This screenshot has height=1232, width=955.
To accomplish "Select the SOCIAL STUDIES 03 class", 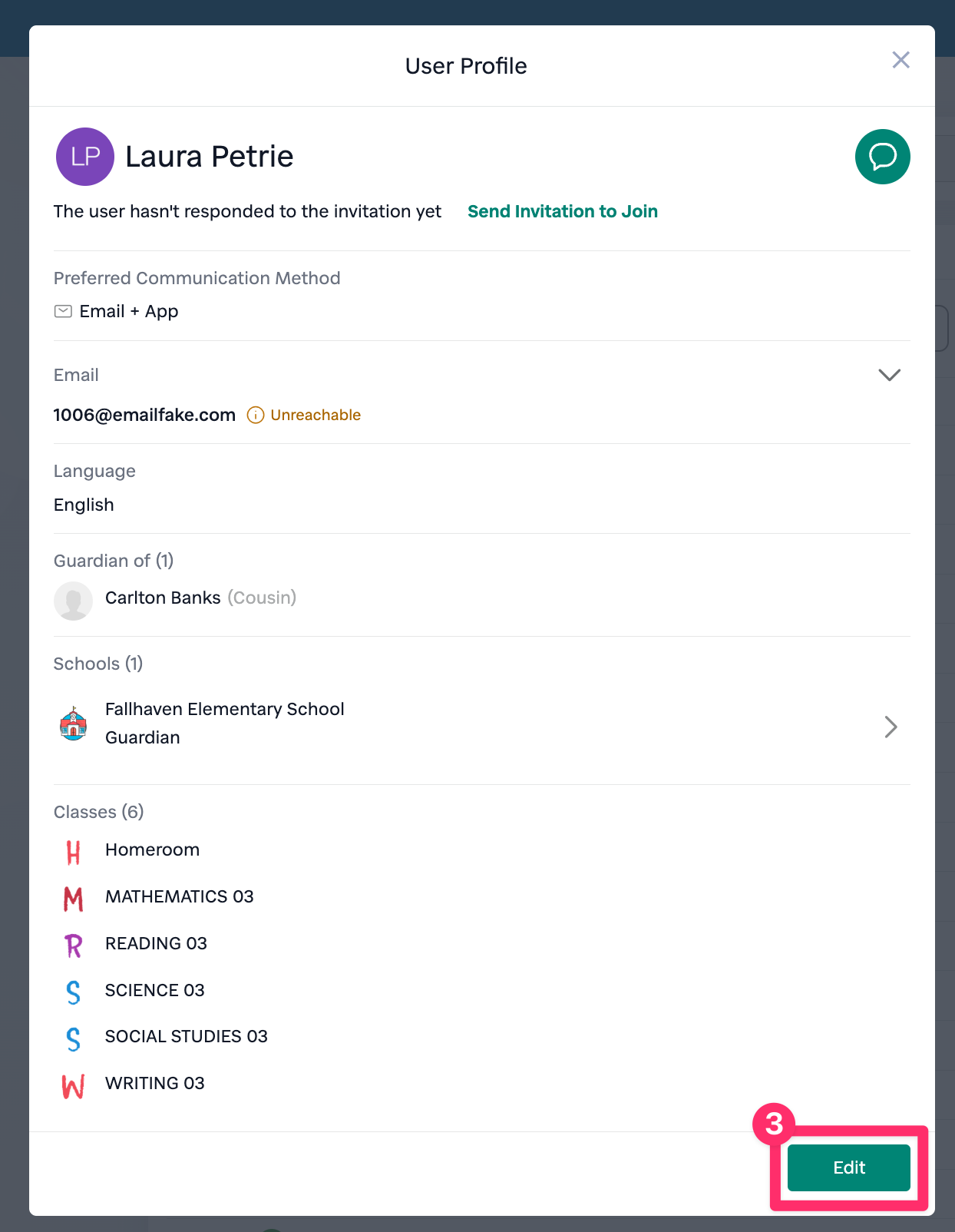I will [x=186, y=1036].
